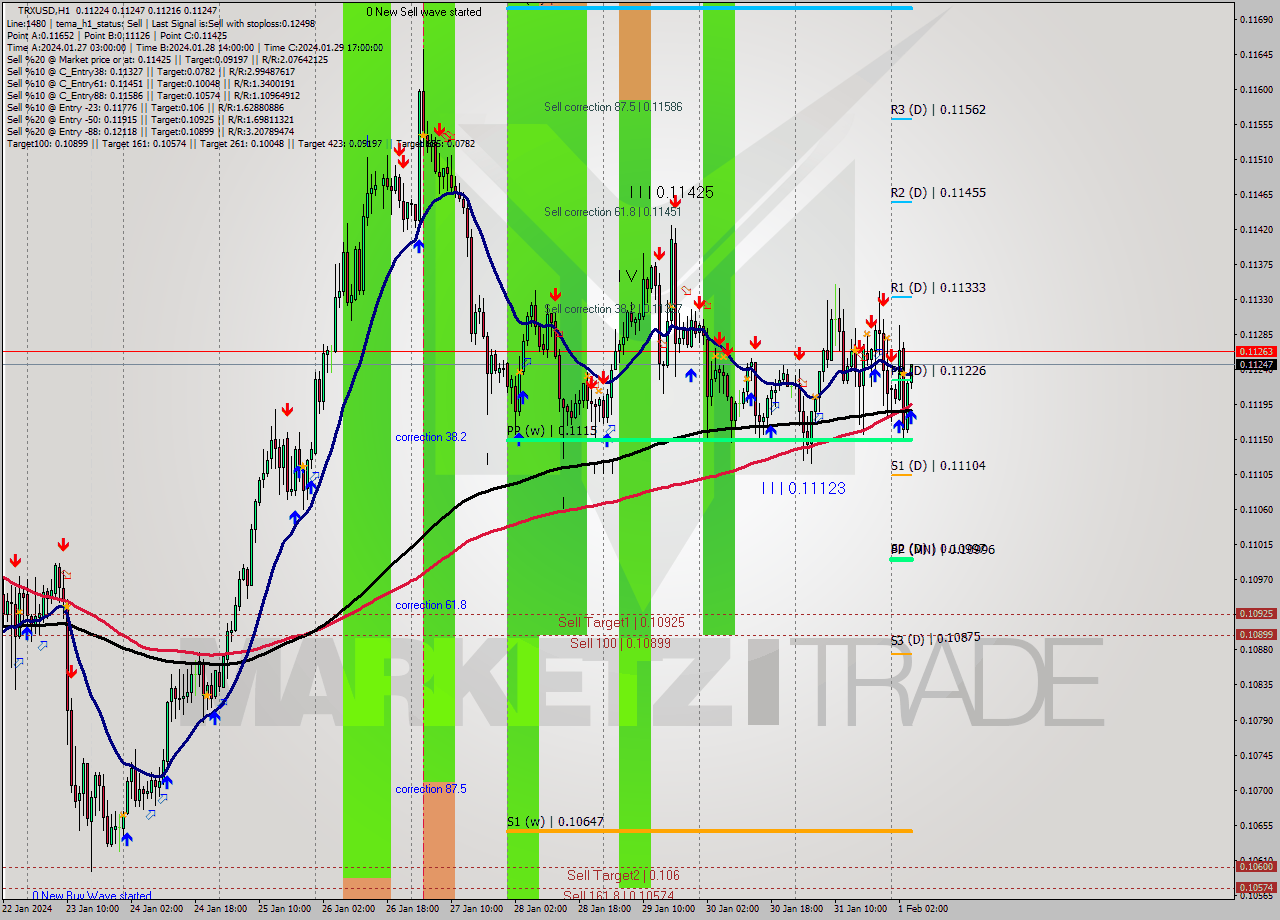
Task: Select the green PP weekly horizontal line
Action: pos(709,439)
